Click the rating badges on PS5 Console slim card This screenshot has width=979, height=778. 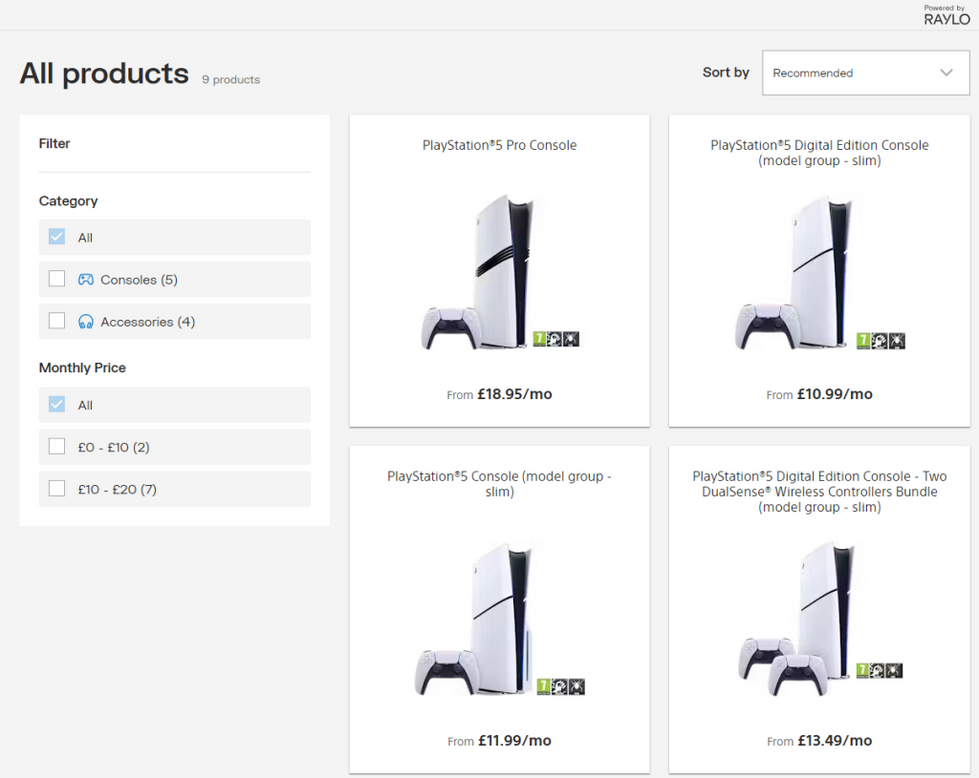[x=561, y=686]
